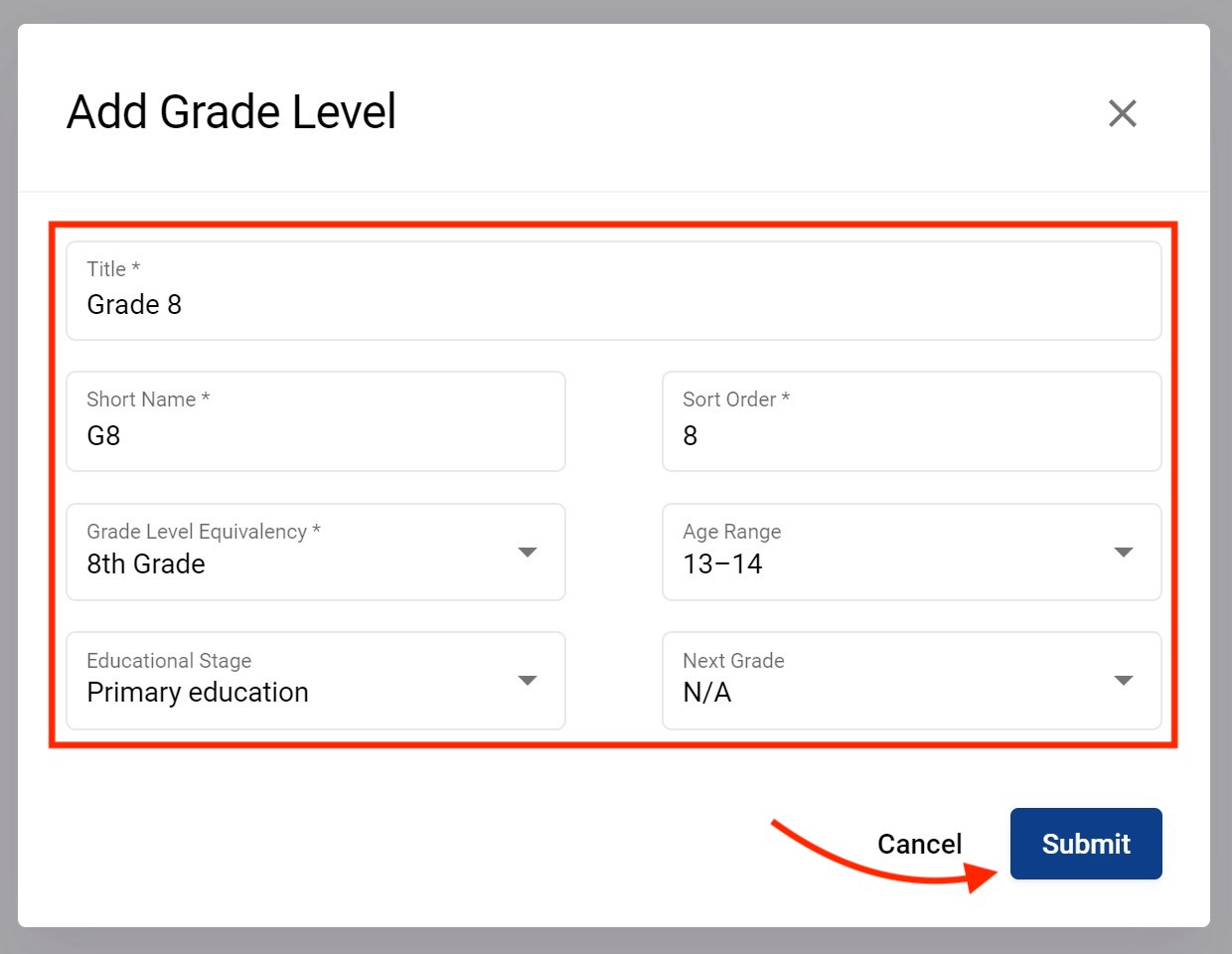Image resolution: width=1232 pixels, height=954 pixels.
Task: Close the Add Grade Level dialog
Action: 1122,113
